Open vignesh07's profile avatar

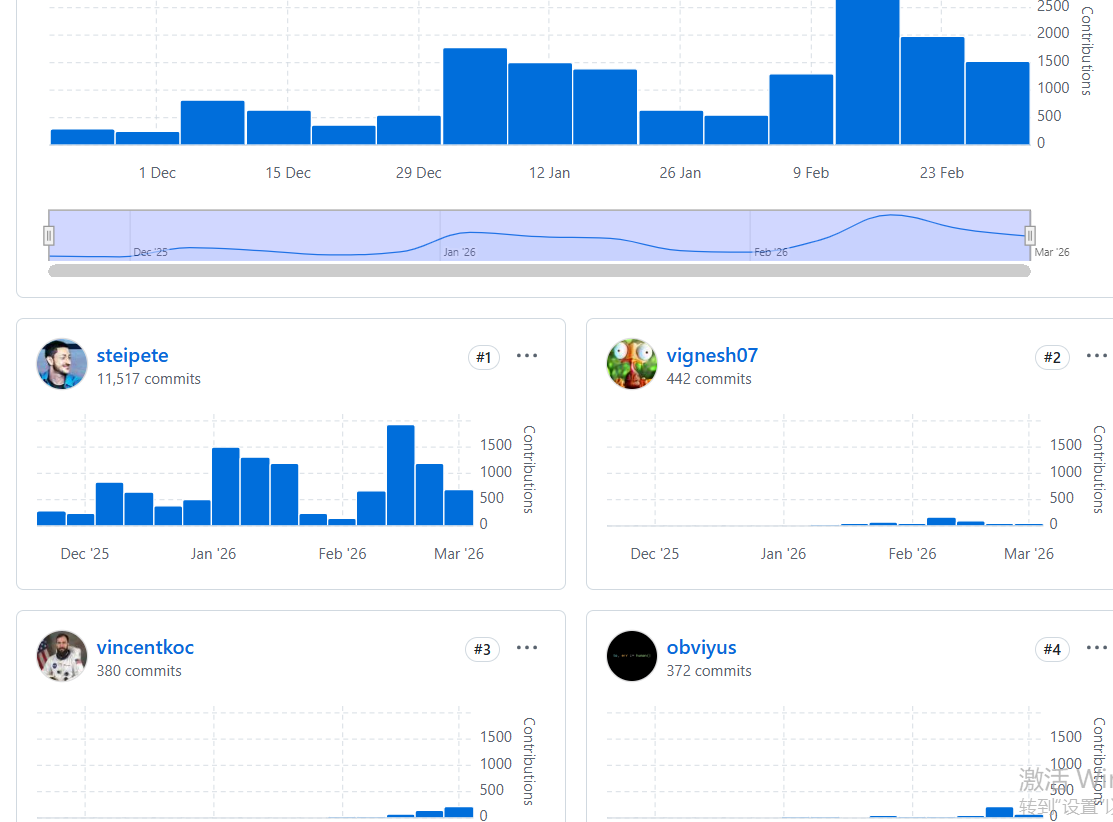[x=632, y=364]
